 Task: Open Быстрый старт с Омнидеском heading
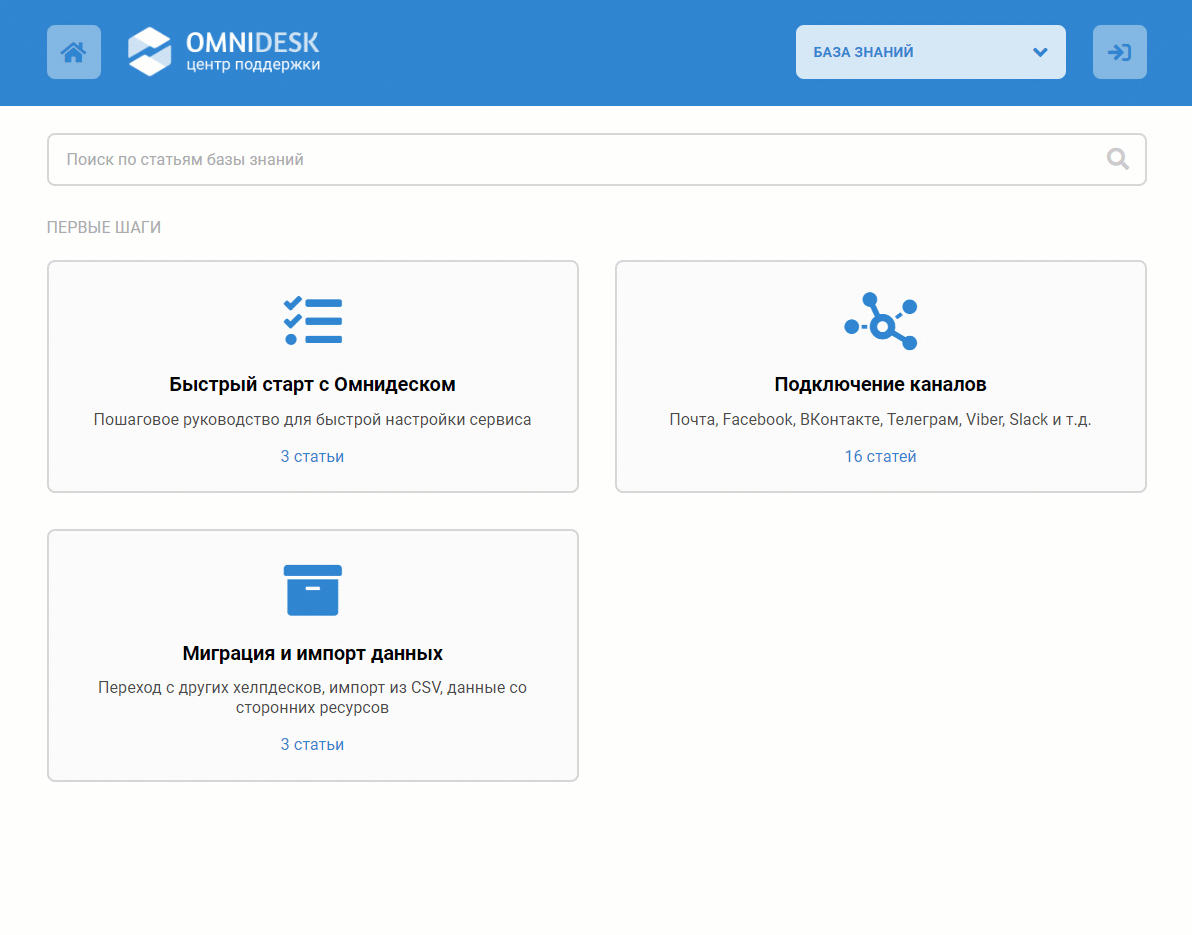[312, 385]
